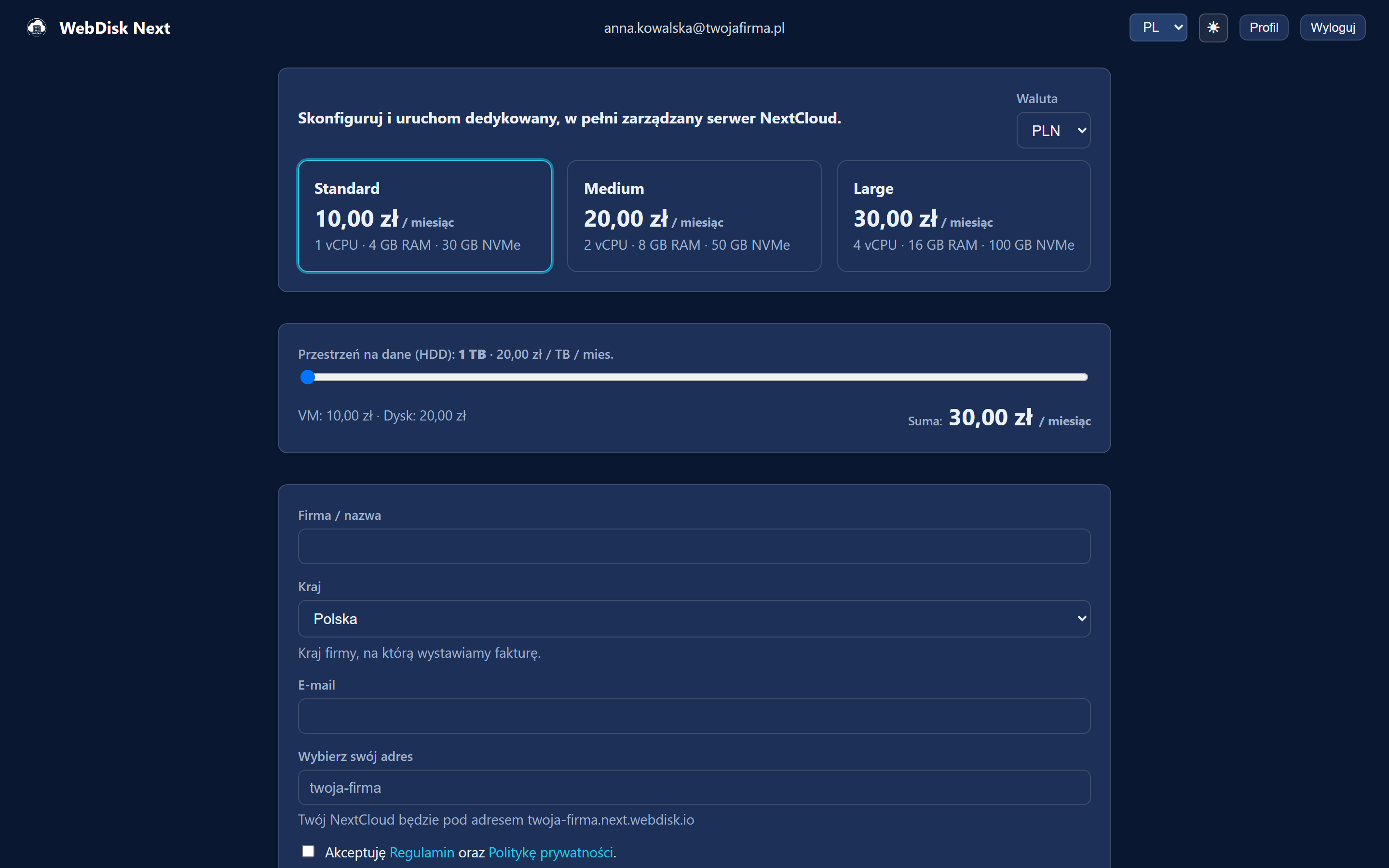
Task: Click the '4 vCPU · 16 GB RAM · 100 GB NVMe' specs
Action: coord(964,245)
